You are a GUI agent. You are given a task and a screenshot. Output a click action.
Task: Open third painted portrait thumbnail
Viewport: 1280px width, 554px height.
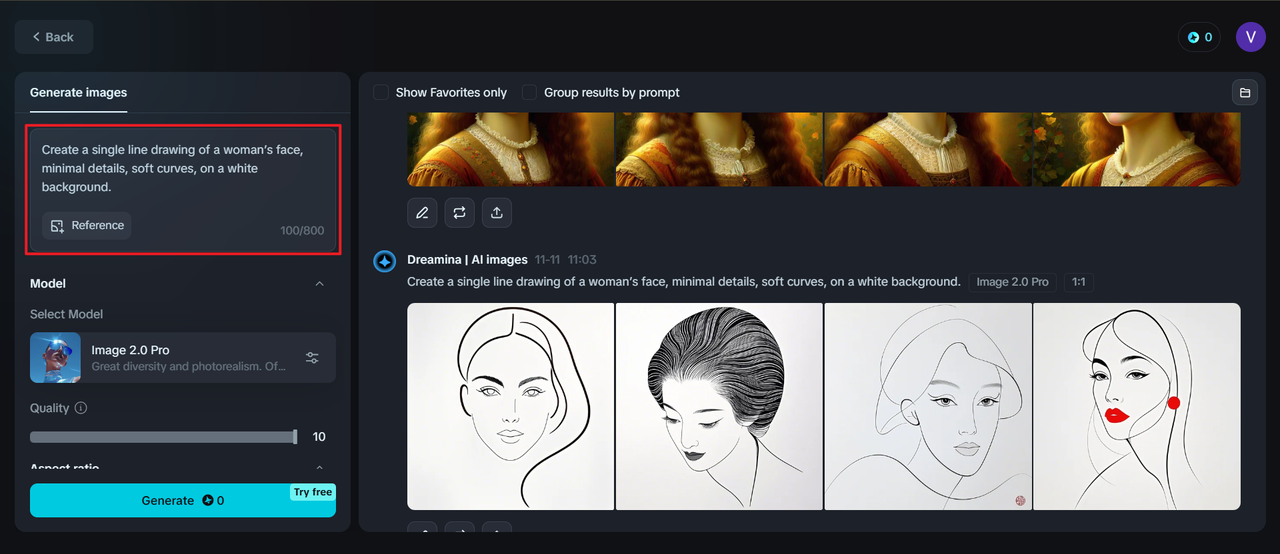[x=928, y=149]
